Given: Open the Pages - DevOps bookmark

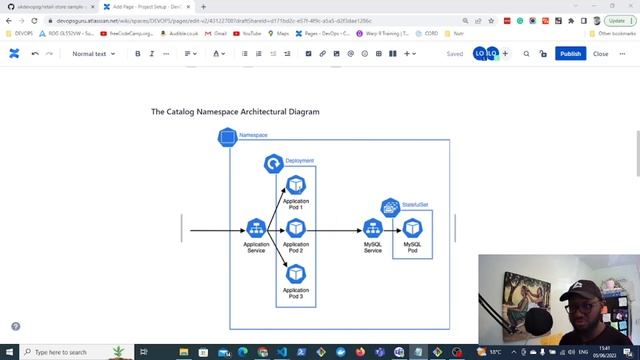Looking at the screenshot, I should (322, 33).
